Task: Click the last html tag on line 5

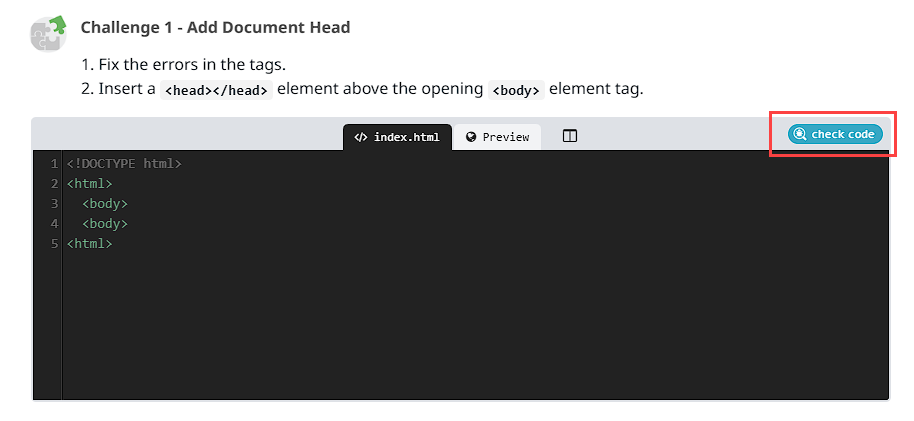Action: pyautogui.click(x=90, y=243)
